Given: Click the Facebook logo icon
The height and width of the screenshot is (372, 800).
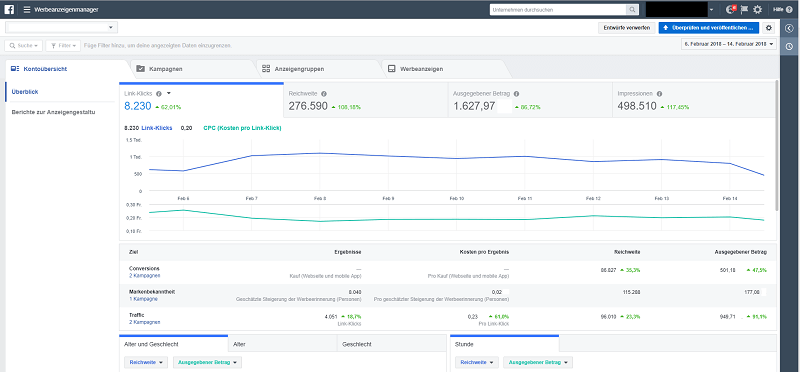Looking at the screenshot, I should pyautogui.click(x=9, y=9).
